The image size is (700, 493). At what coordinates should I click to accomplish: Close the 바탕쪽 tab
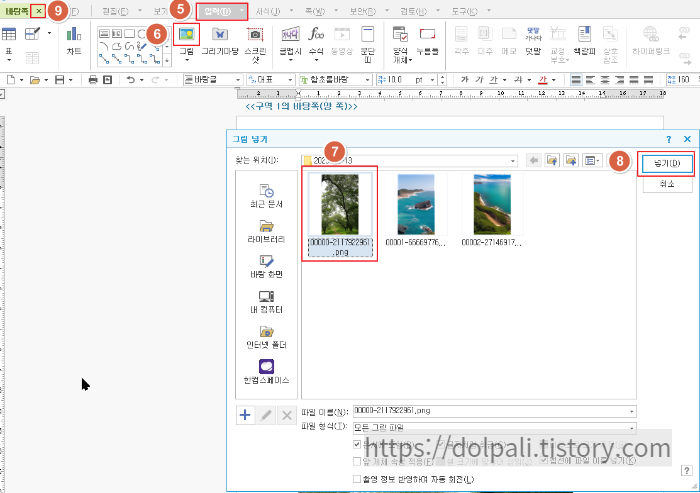39,11
